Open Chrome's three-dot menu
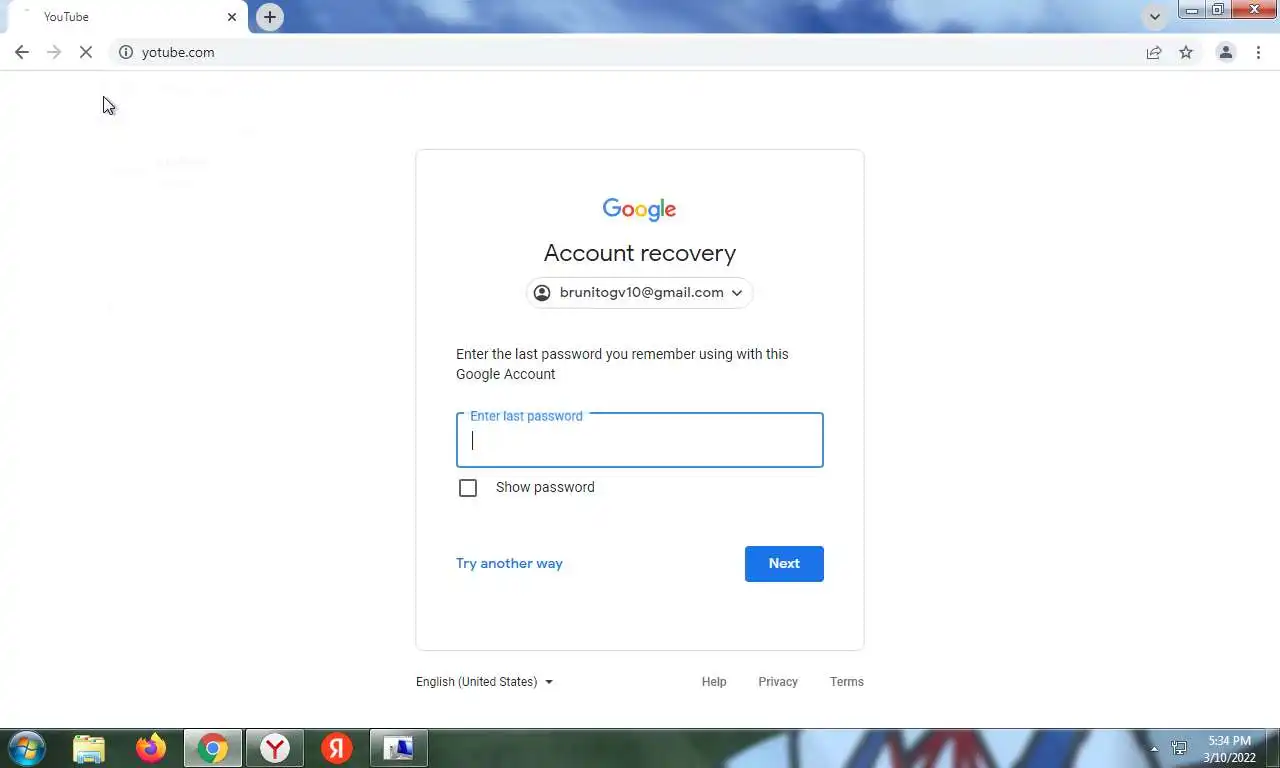Screen dimensions: 1280x768 pos(1258,52)
